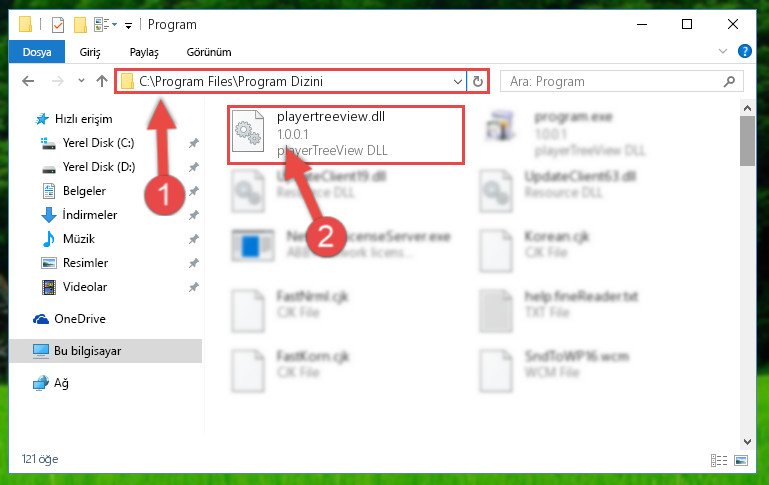Open the blue Help icon
The width and height of the screenshot is (769, 485).
point(744,51)
